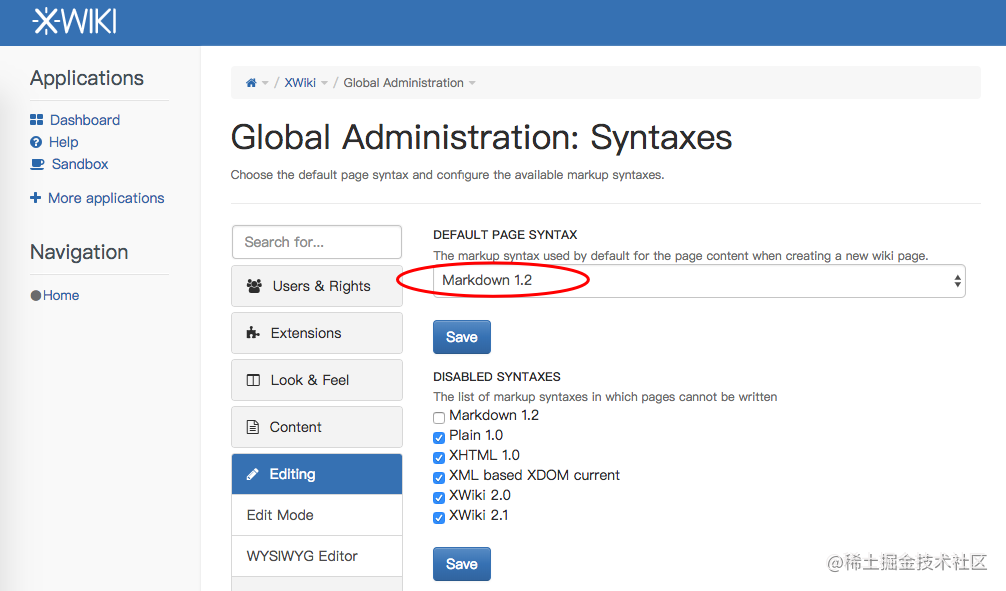
Task: Save the disabled syntaxes settings
Action: click(x=462, y=564)
